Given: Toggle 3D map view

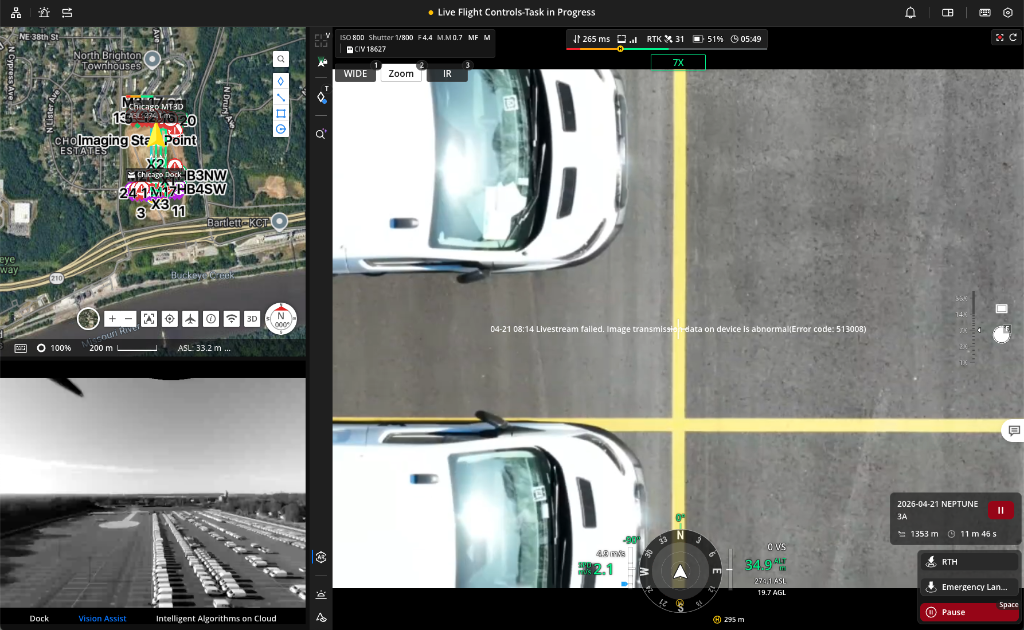Looking at the screenshot, I should tap(252, 319).
